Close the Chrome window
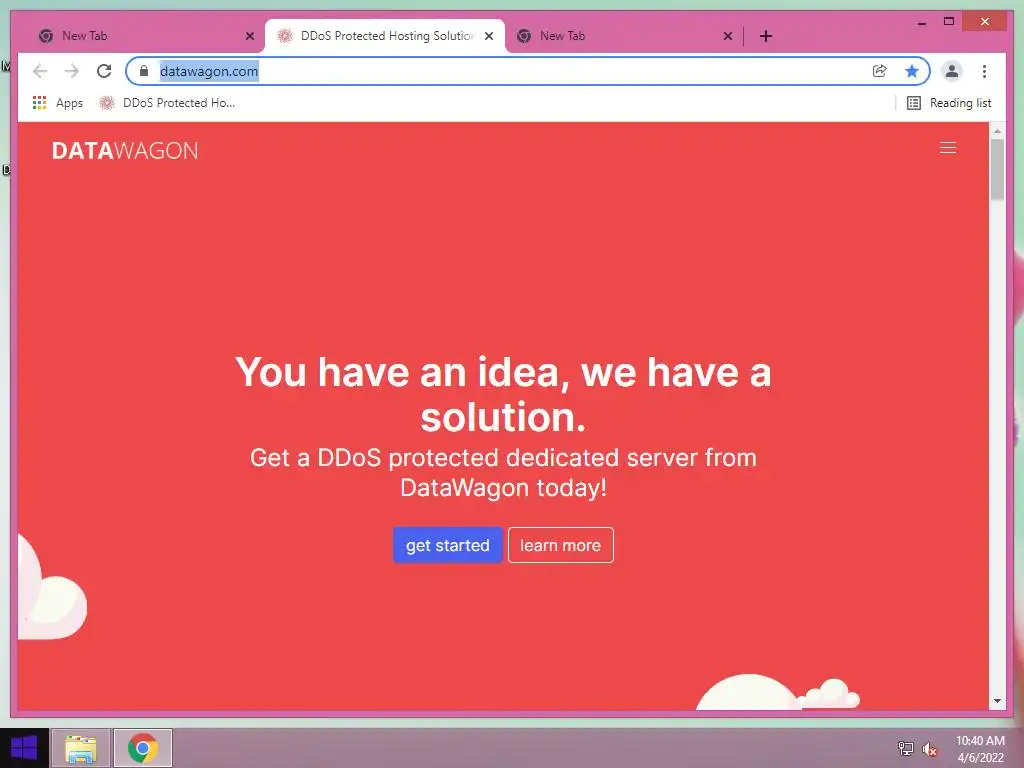The width and height of the screenshot is (1024, 768). [x=985, y=22]
